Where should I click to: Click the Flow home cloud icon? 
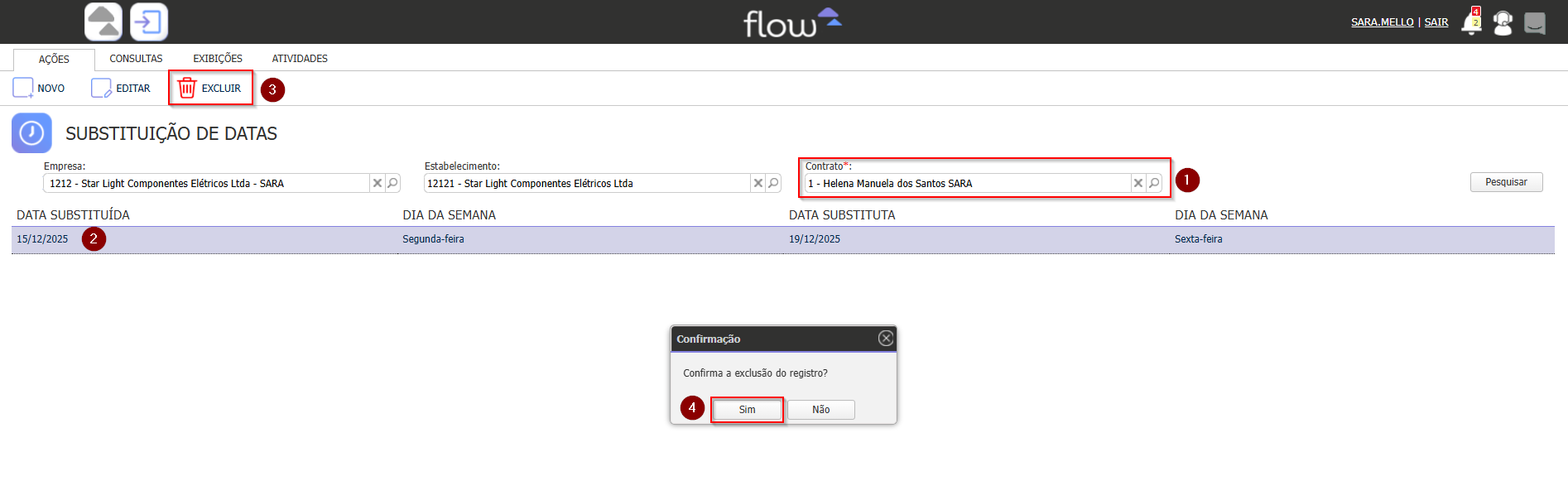(x=103, y=22)
